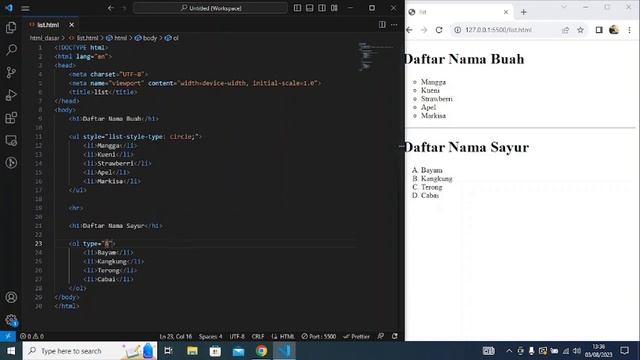Screen dimensions: 640x360
Task: Split the editor to the right
Action: click(382, 24)
